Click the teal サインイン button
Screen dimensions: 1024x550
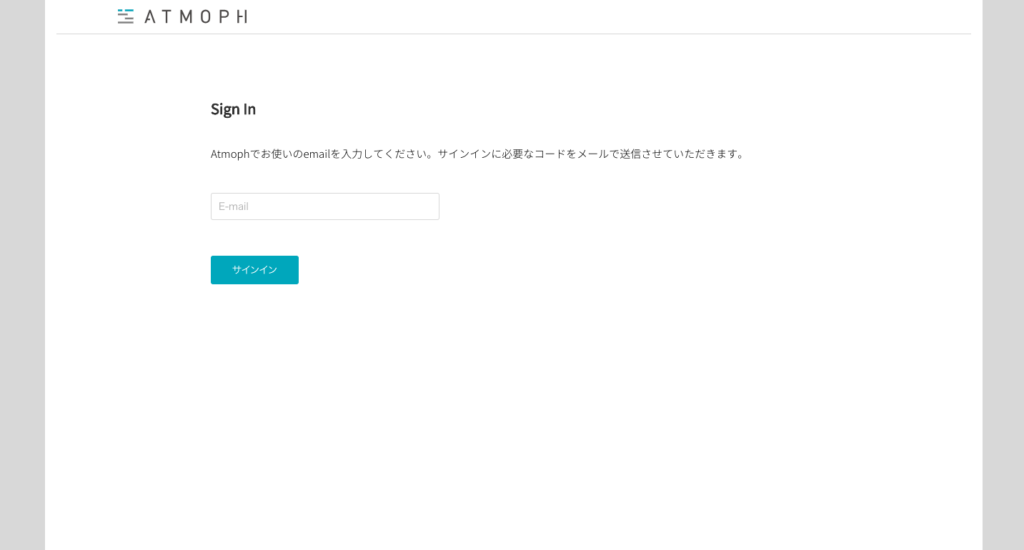click(x=255, y=270)
